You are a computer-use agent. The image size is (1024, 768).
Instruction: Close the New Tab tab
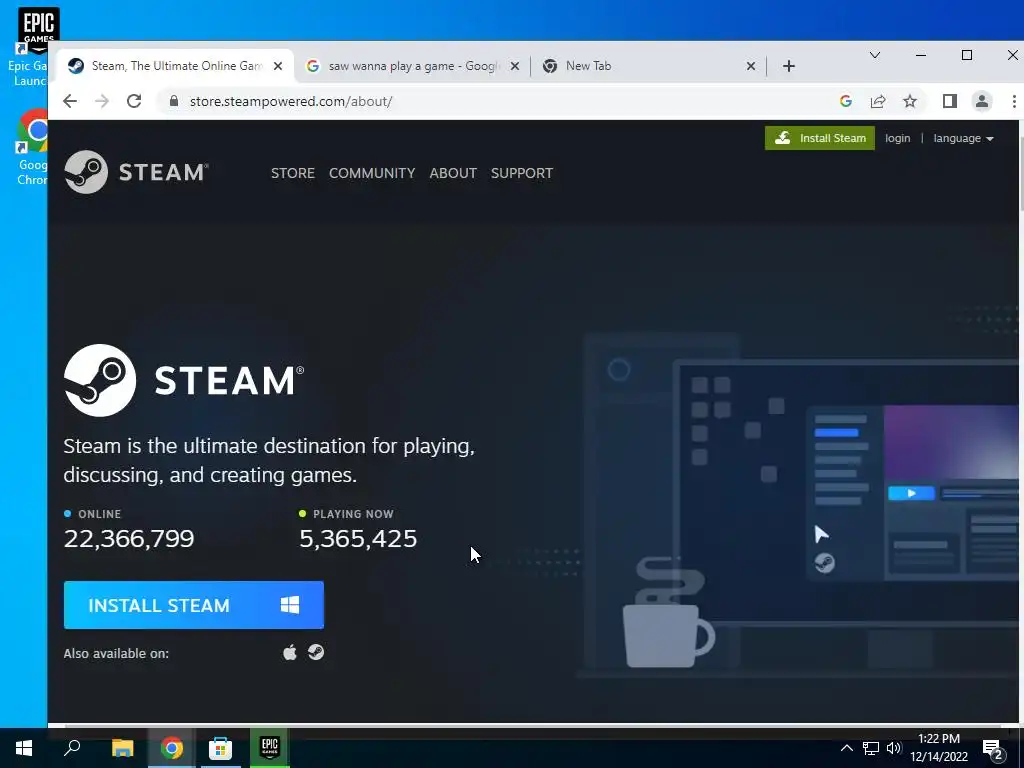coord(751,66)
